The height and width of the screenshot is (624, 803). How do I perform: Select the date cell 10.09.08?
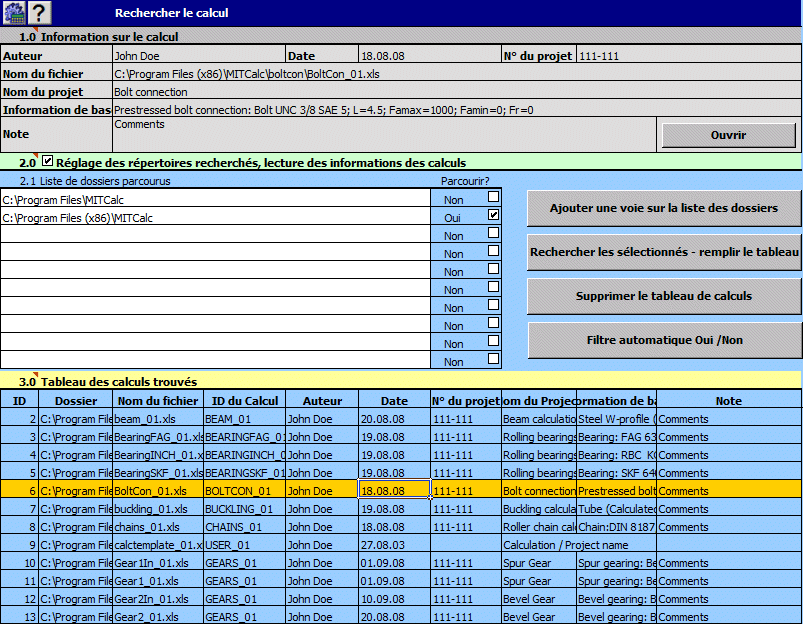pyautogui.click(x=394, y=598)
